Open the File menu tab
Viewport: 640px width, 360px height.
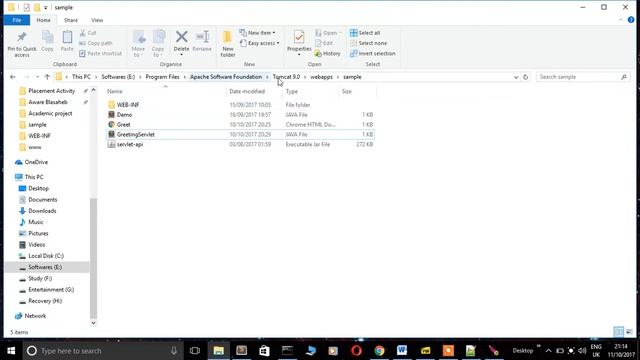[17, 20]
